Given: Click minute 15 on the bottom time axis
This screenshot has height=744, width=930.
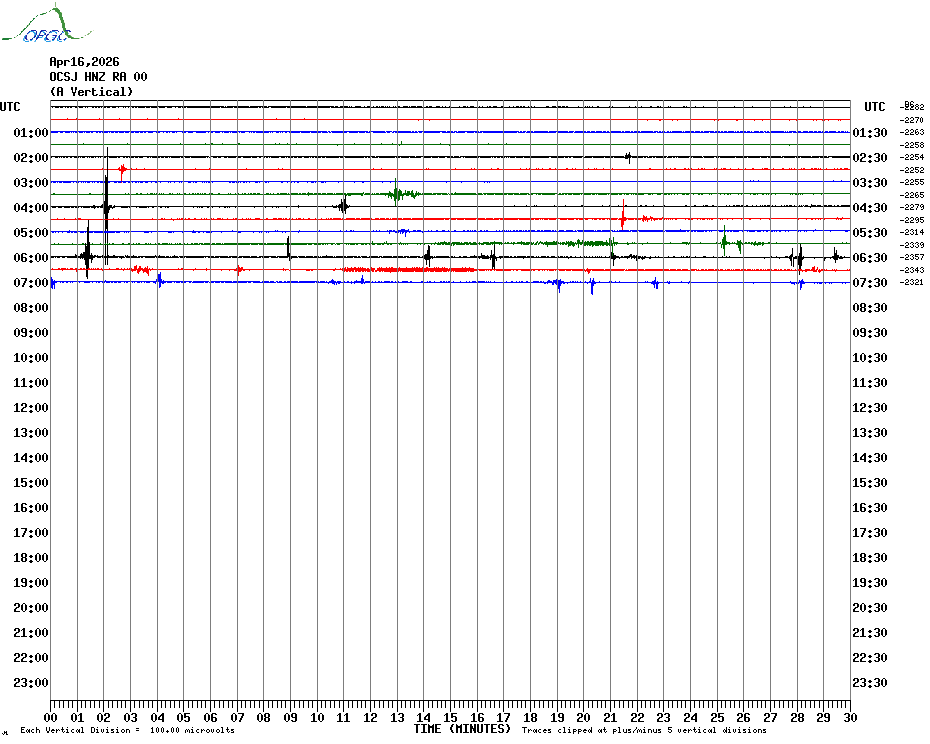Looking at the screenshot, I should [450, 718].
